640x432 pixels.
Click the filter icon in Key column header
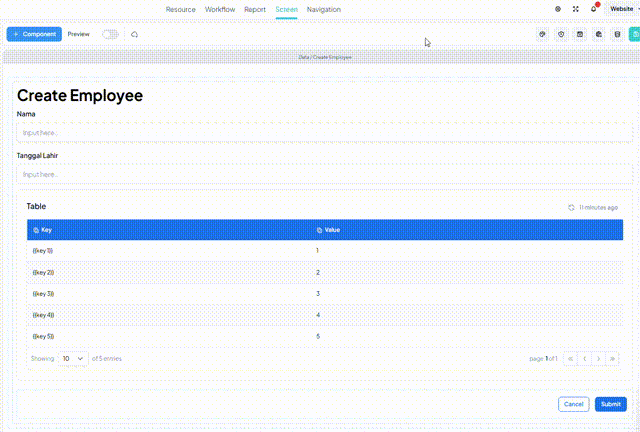tap(36, 230)
